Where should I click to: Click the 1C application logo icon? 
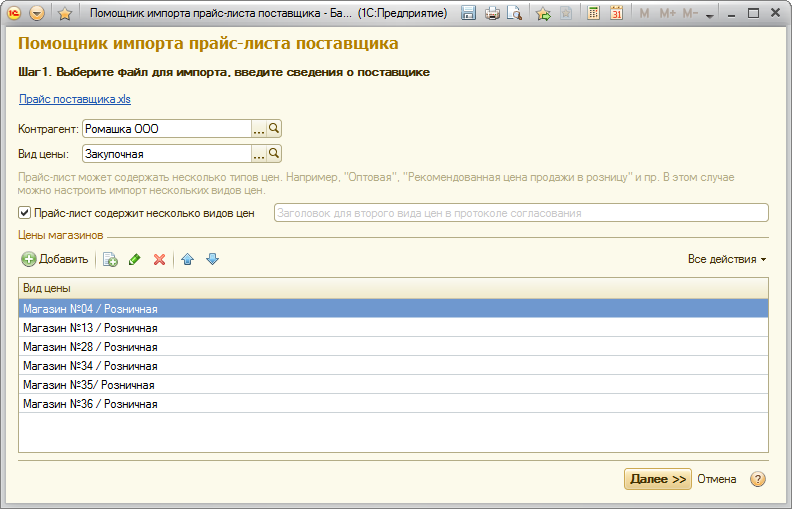point(14,13)
